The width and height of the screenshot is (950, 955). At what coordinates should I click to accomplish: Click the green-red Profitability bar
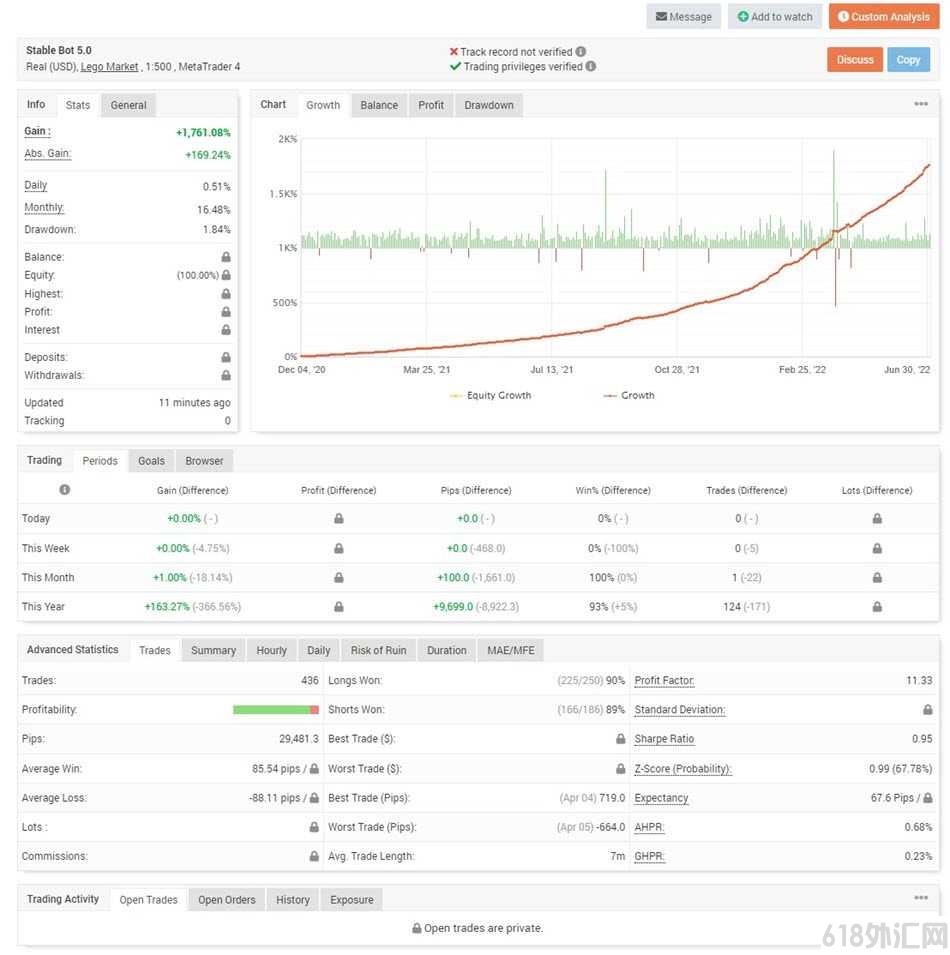pos(276,710)
